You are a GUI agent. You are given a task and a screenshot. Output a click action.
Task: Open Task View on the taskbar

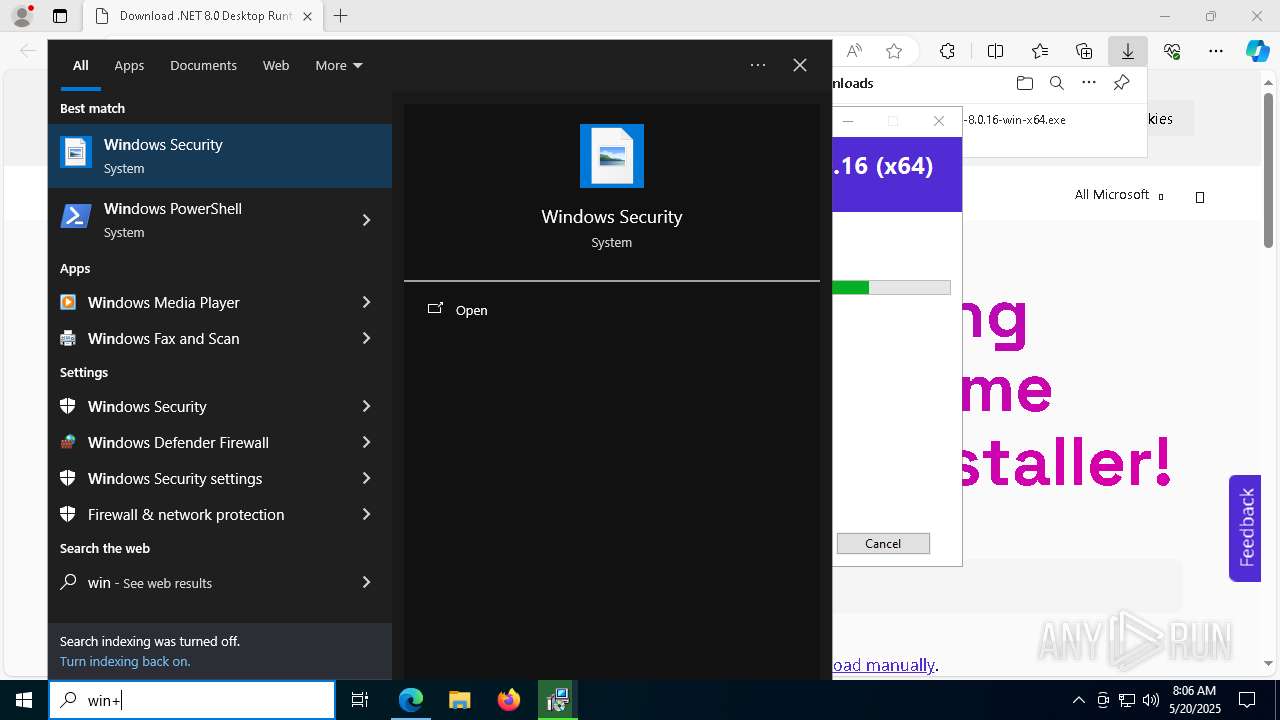click(x=360, y=700)
